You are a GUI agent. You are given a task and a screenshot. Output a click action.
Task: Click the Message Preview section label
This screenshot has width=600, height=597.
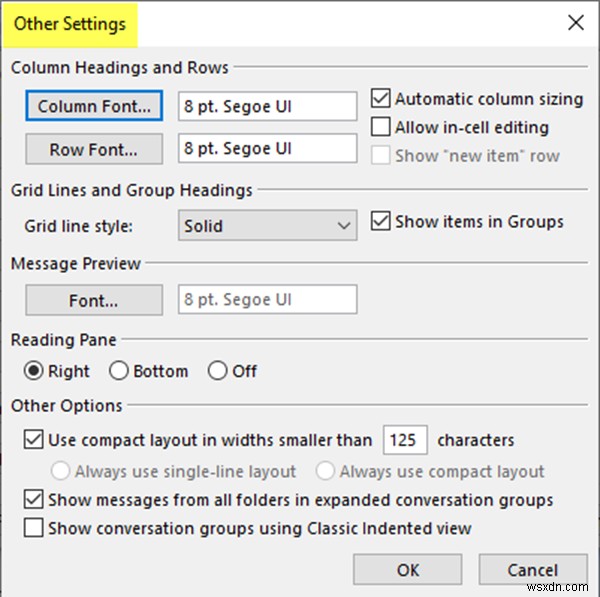coord(76,264)
